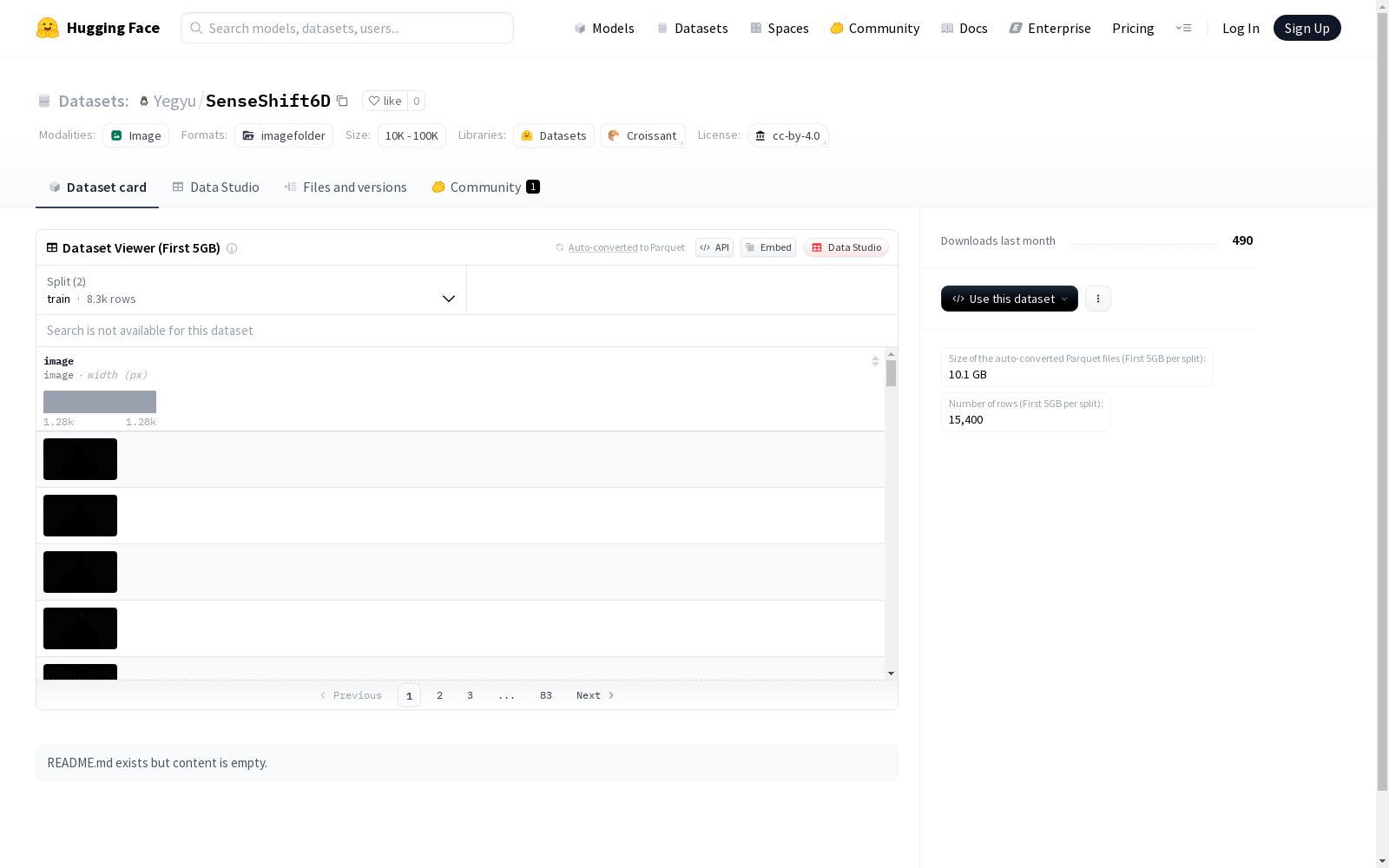The height and width of the screenshot is (868, 1389).
Task: Select the imagefolder format tag
Action: pyautogui.click(x=284, y=135)
